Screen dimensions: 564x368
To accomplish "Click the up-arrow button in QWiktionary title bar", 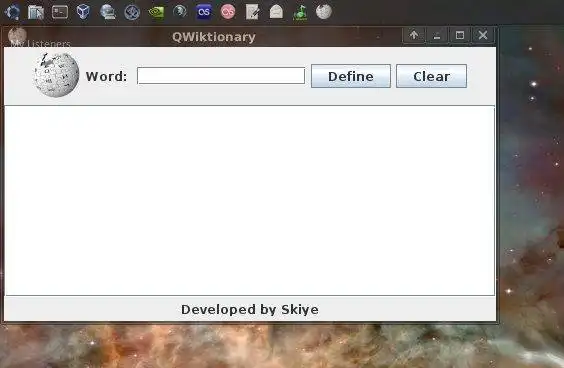I will click(x=414, y=35).
